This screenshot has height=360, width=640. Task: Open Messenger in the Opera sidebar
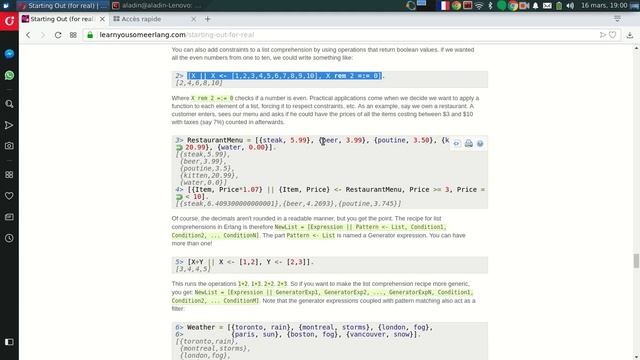(x=9, y=54)
